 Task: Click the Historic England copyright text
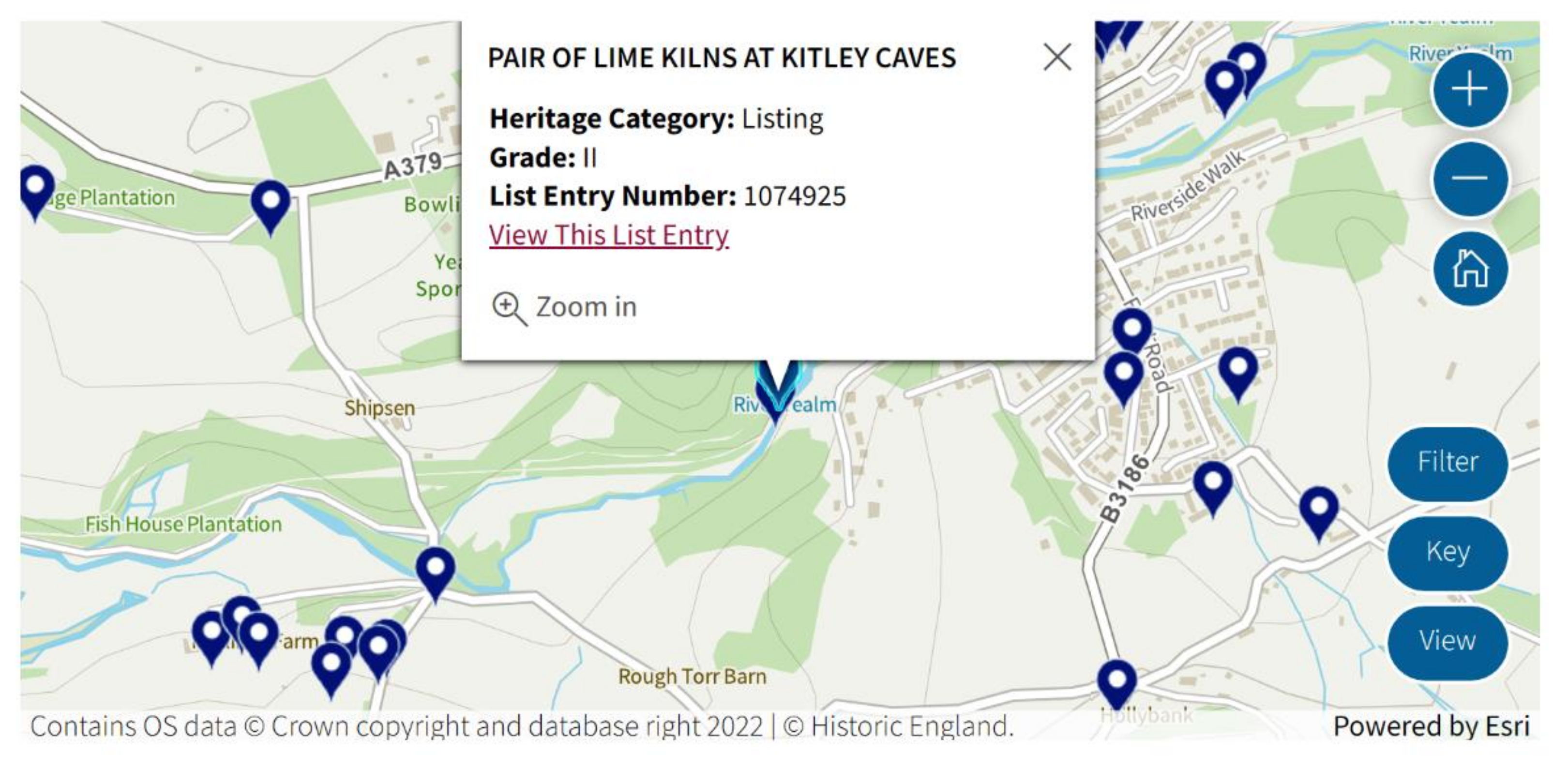pos(898,726)
